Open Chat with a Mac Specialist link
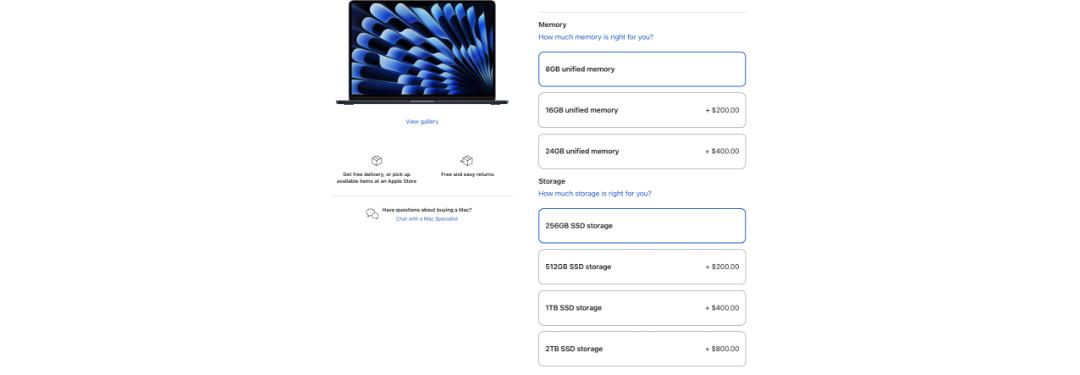 426,219
